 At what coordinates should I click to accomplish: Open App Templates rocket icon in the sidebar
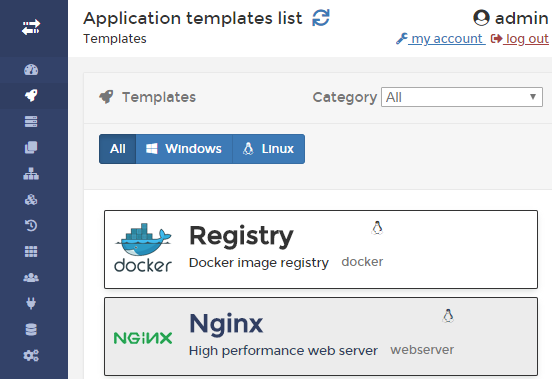(31, 95)
